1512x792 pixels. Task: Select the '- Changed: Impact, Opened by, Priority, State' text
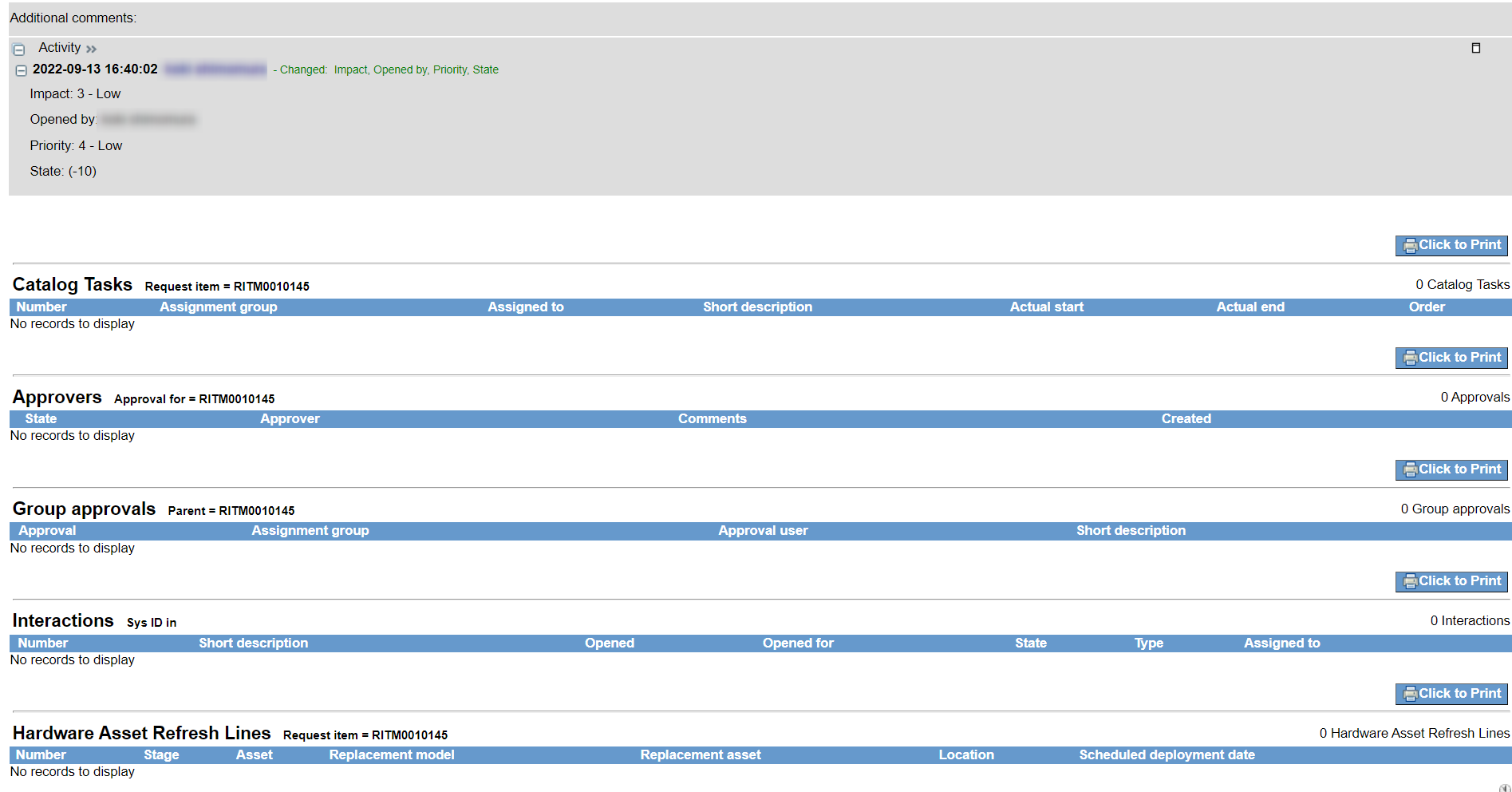[385, 69]
